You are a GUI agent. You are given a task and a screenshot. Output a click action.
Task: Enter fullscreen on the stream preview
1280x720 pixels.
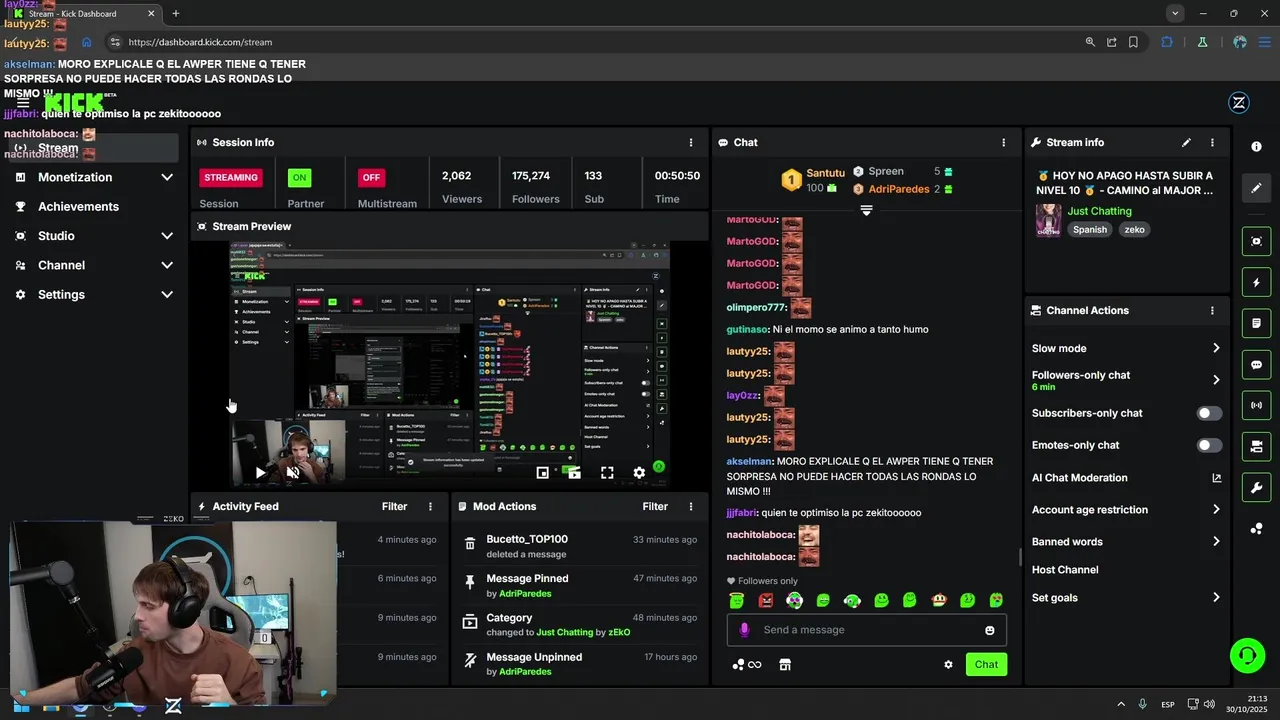pos(607,473)
